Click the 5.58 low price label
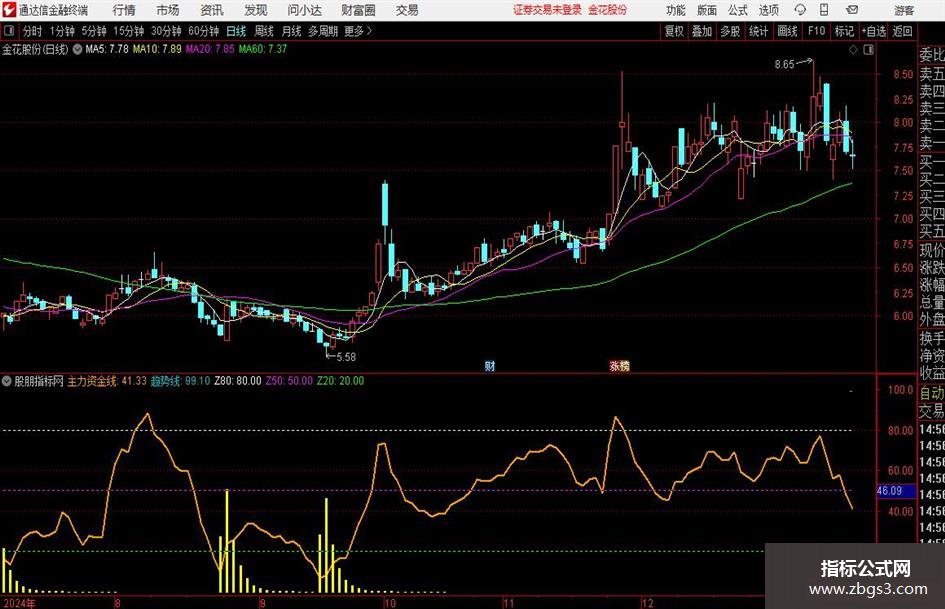 [346, 357]
